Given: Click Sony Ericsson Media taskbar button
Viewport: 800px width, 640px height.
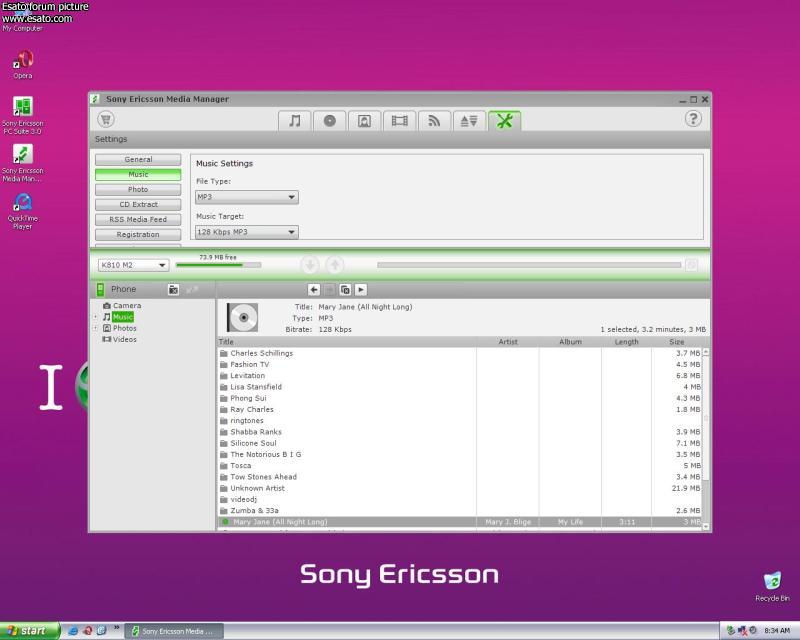Looking at the screenshot, I should point(174,631).
